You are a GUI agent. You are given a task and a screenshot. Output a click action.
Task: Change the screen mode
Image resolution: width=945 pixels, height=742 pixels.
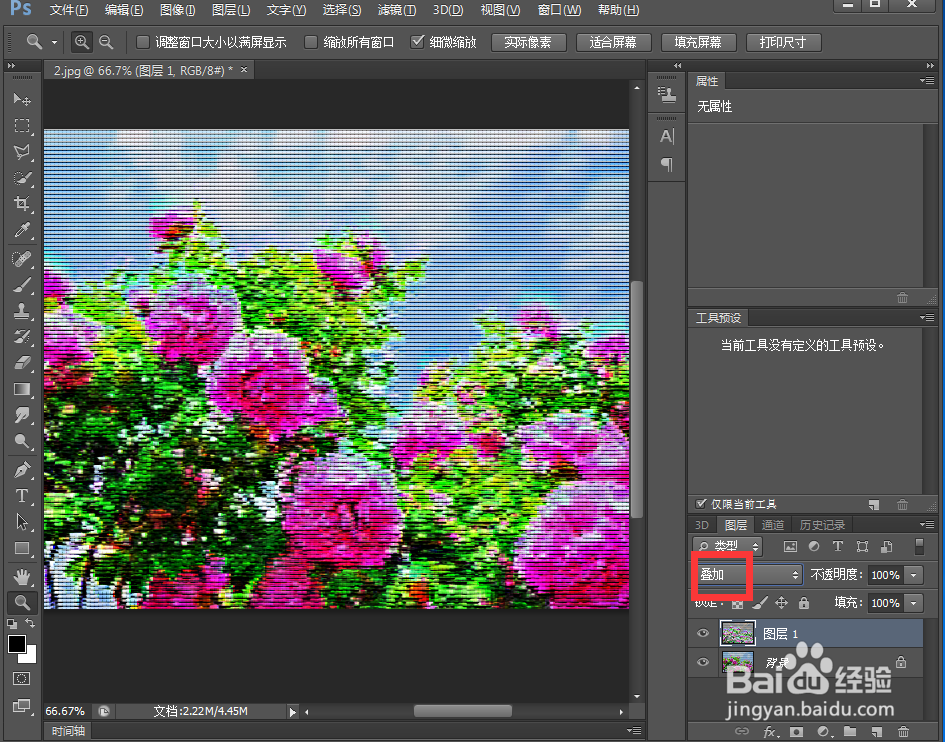pyautogui.click(x=22, y=705)
